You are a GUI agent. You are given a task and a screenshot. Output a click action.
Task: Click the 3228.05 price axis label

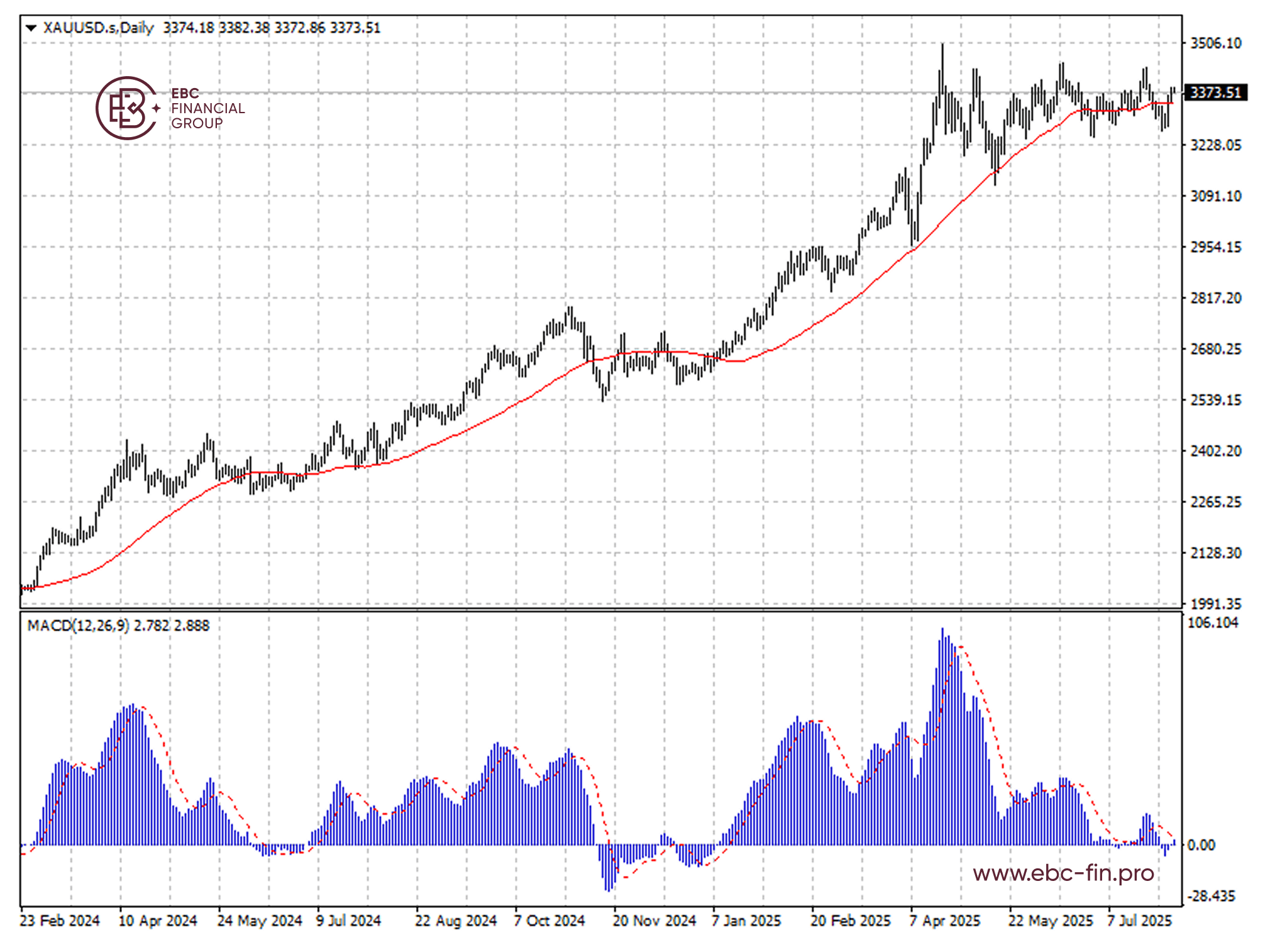pos(1216,145)
